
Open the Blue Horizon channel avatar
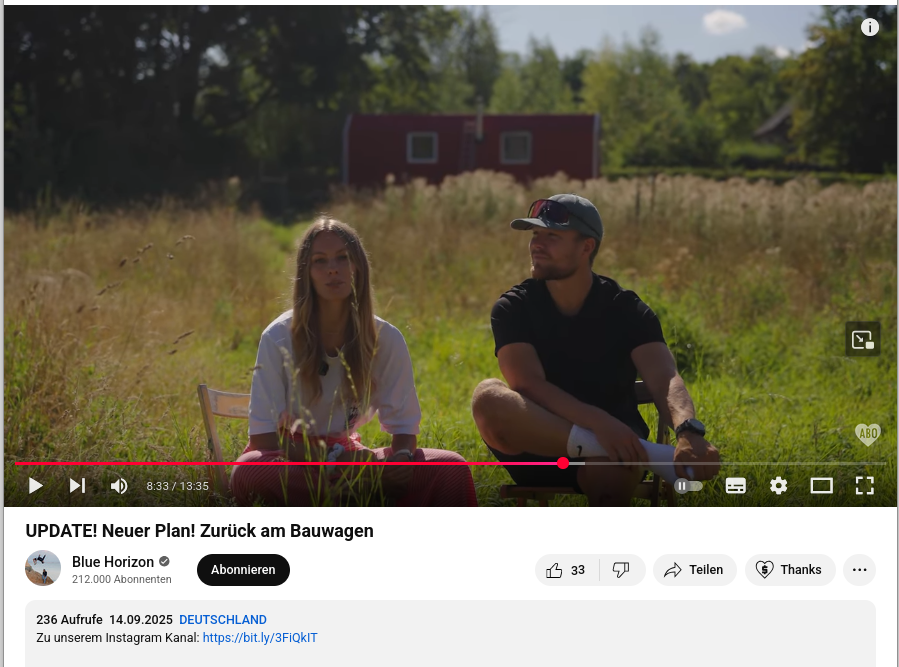tap(43, 568)
